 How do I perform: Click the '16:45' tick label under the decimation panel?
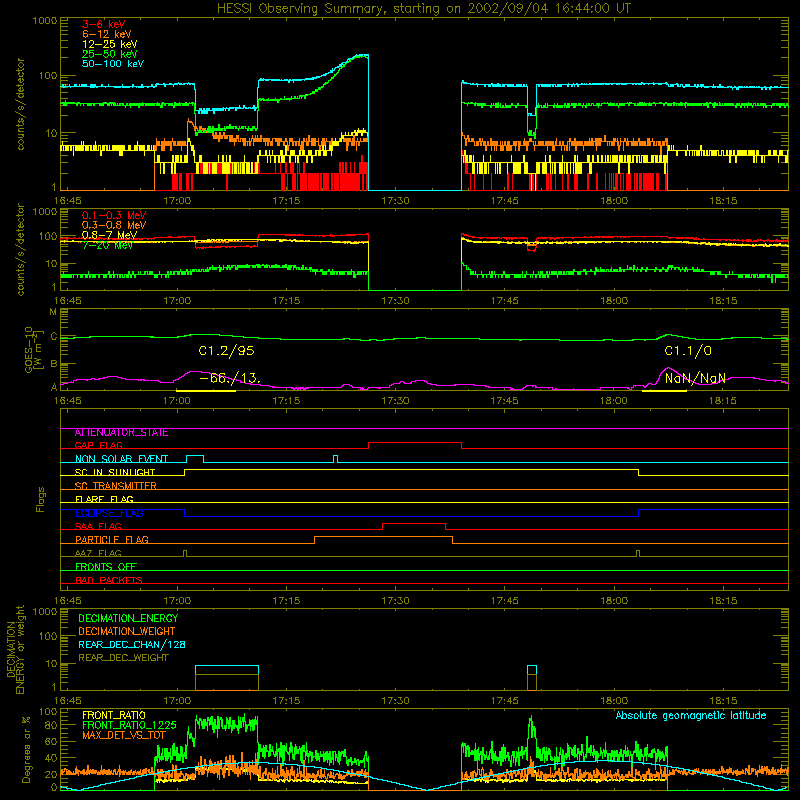(x=67, y=701)
